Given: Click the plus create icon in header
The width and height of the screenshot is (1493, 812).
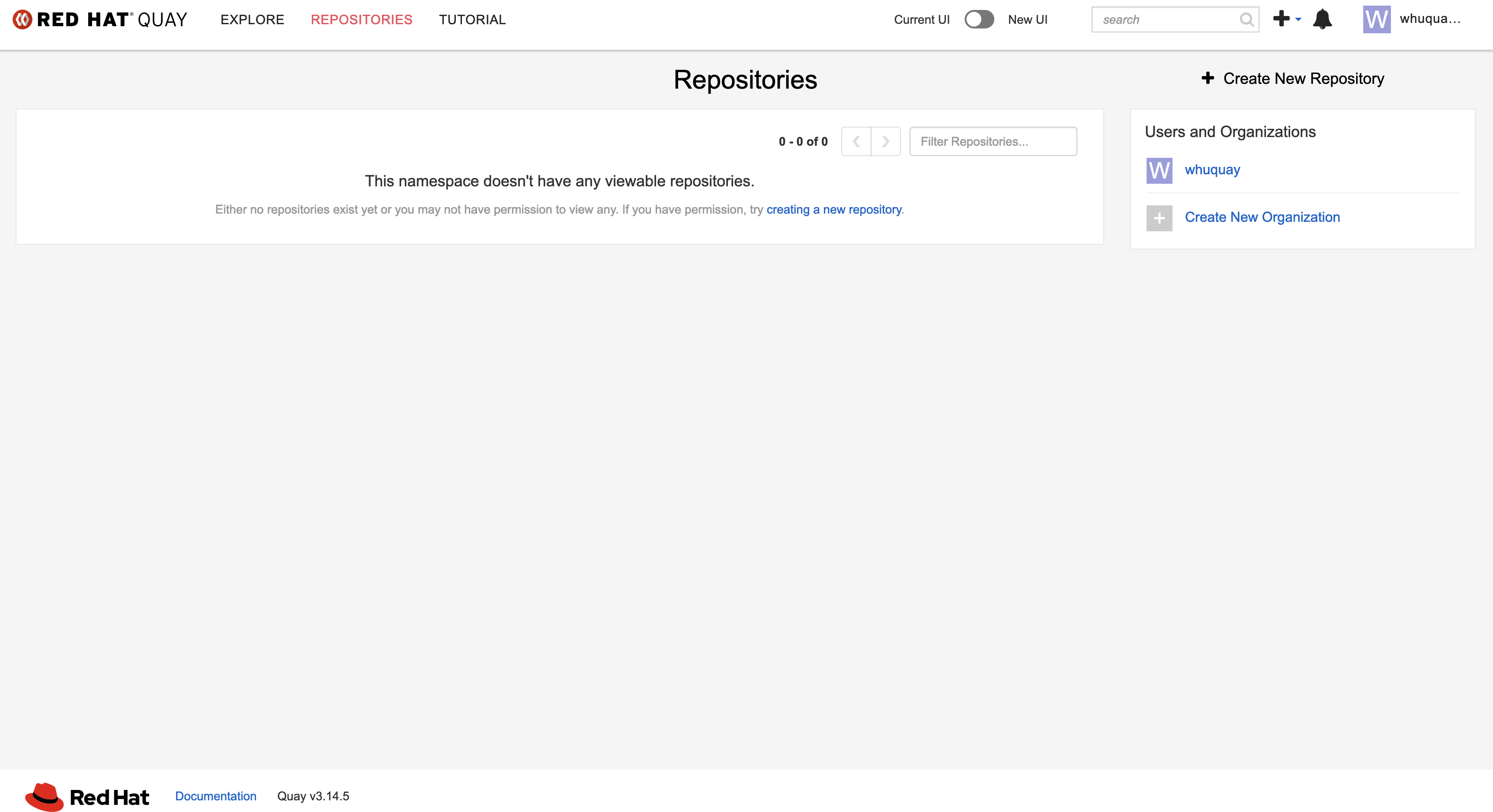Looking at the screenshot, I should (1281, 19).
